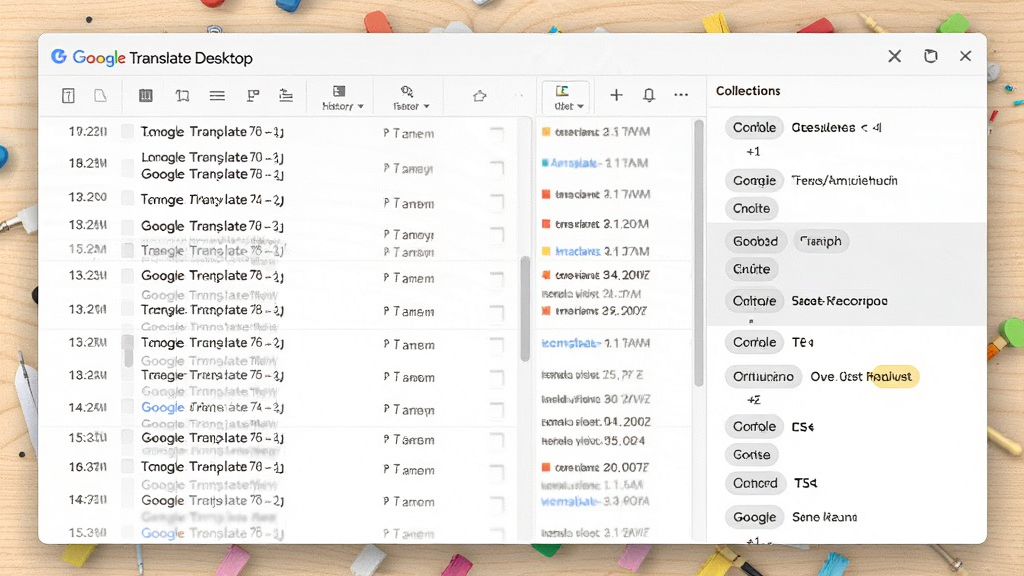Expand the '+2' under the Ortiunino chip
The image size is (1024, 576).
754,400
